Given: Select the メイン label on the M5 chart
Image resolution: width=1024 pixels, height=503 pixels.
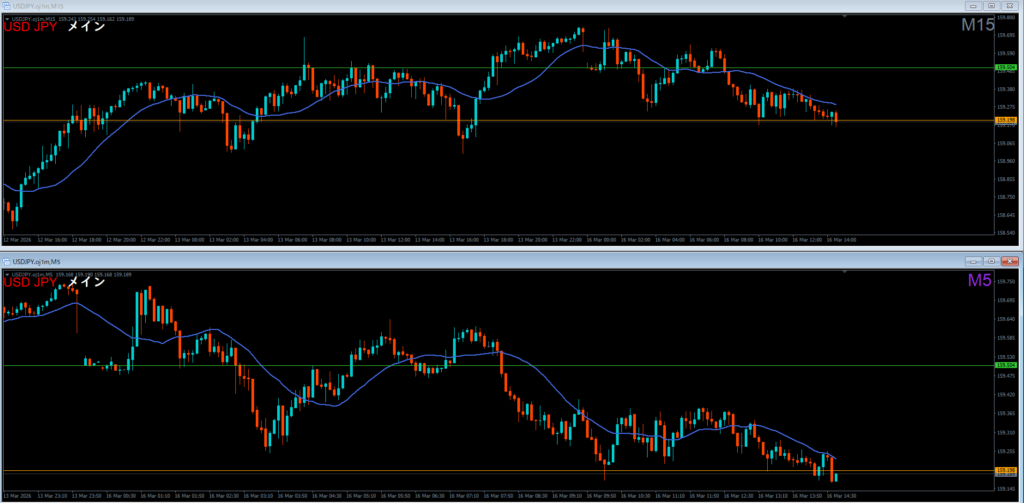Looking at the screenshot, I should [86, 282].
